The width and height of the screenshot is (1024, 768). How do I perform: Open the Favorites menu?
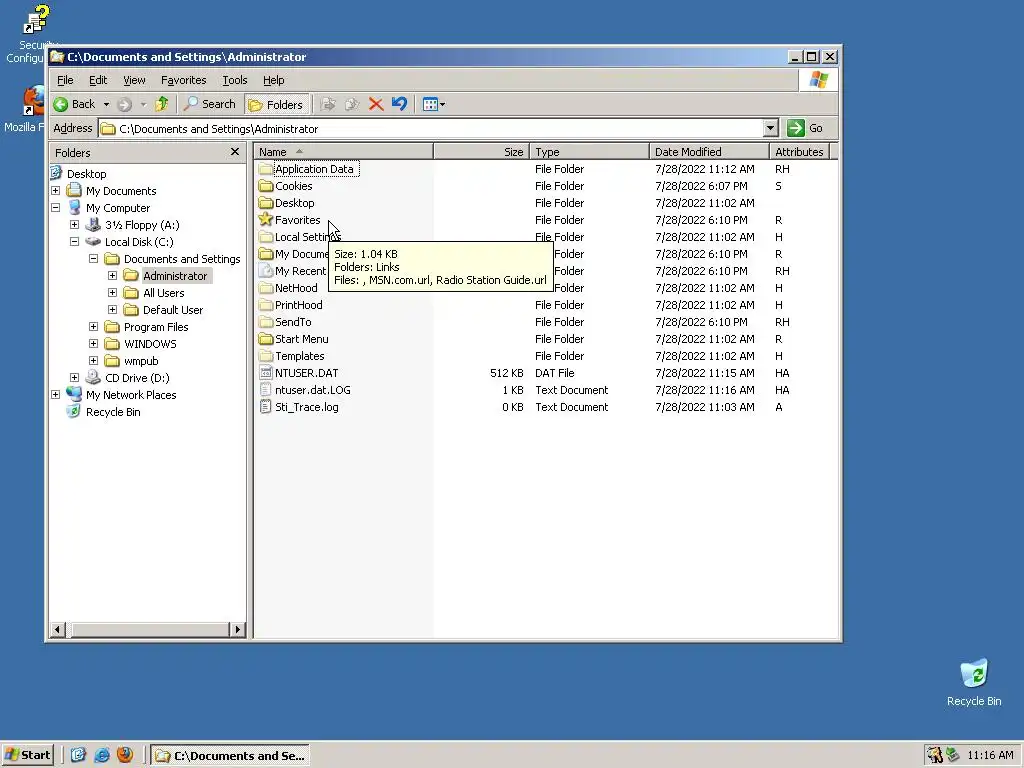click(184, 80)
